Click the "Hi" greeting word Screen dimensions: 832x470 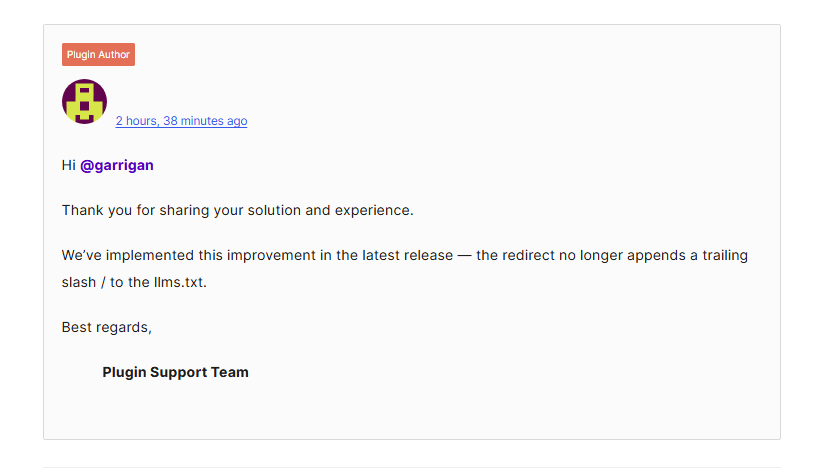click(68, 165)
